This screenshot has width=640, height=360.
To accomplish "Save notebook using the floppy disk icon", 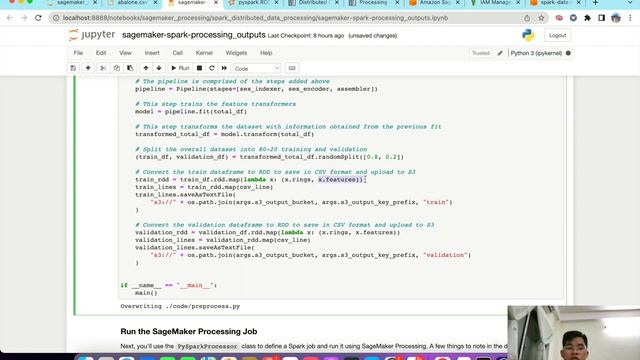I will tap(73, 68).
